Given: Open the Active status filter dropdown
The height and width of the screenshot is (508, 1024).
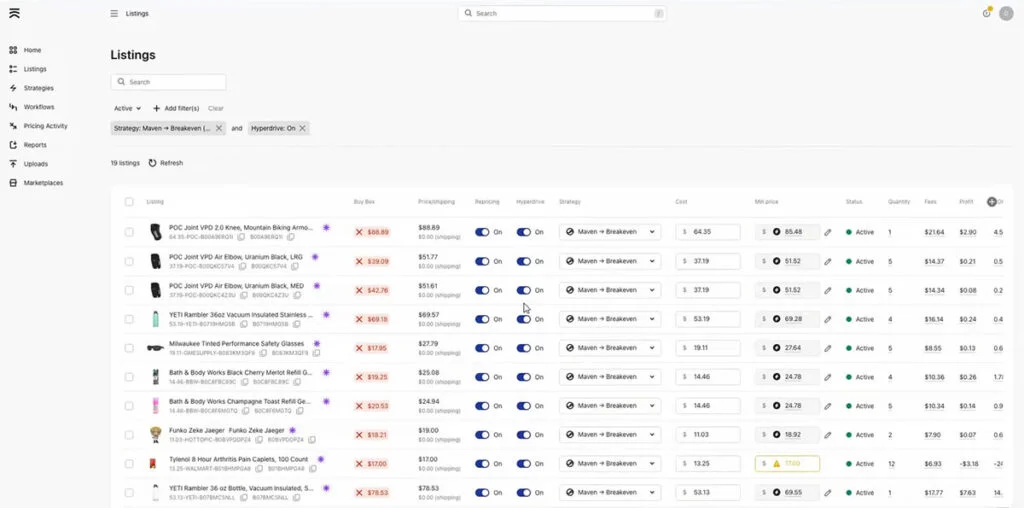Looking at the screenshot, I should [127, 108].
